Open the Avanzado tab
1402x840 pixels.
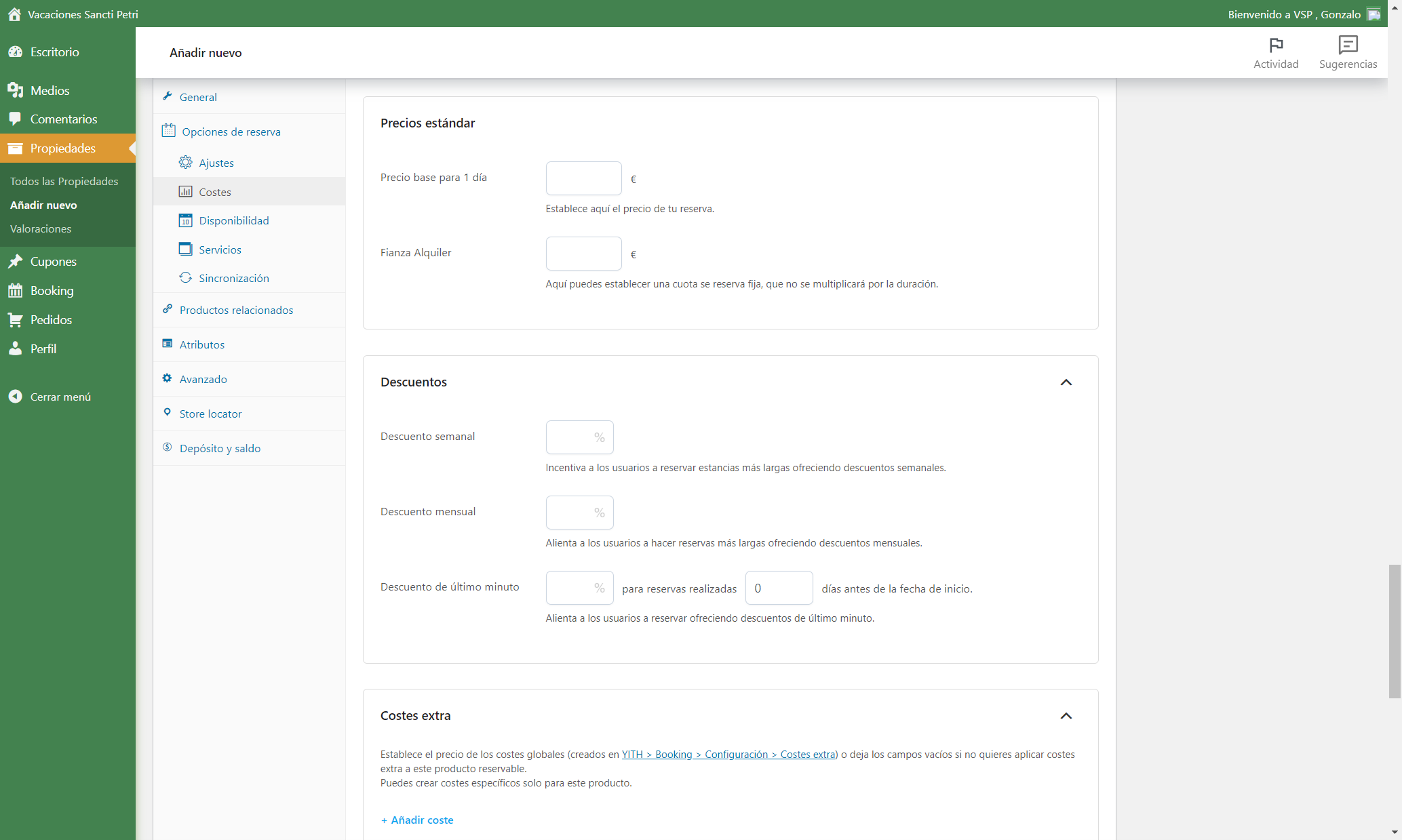(249, 379)
